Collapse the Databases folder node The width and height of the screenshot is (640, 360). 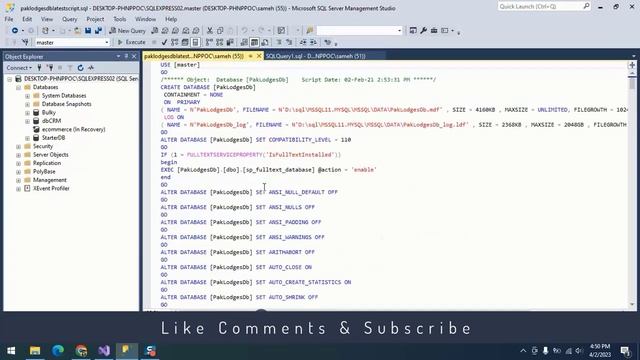click(x=19, y=87)
